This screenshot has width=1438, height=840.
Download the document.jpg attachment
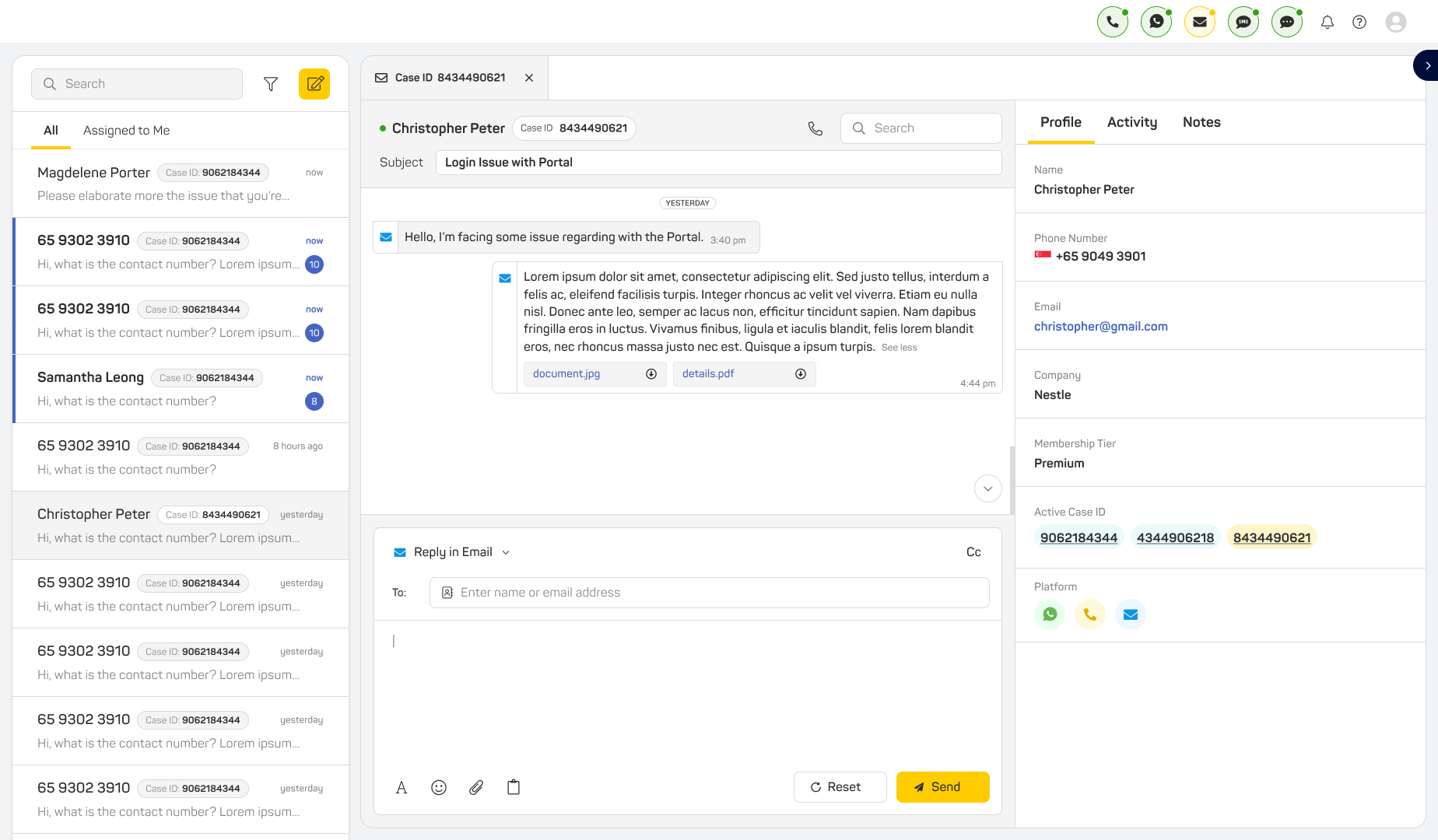pos(651,374)
